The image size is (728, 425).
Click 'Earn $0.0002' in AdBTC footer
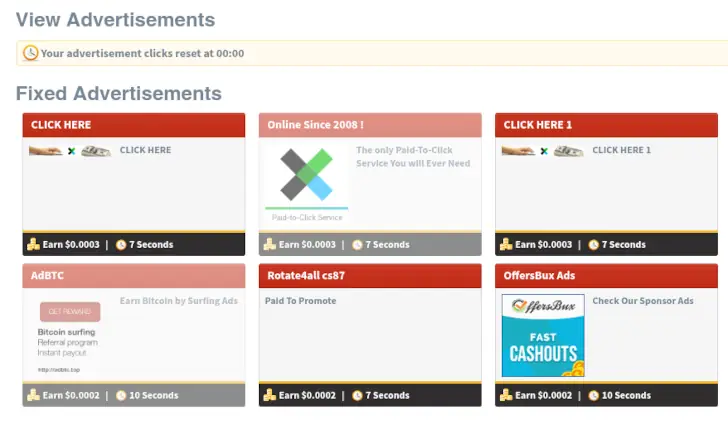pos(71,396)
